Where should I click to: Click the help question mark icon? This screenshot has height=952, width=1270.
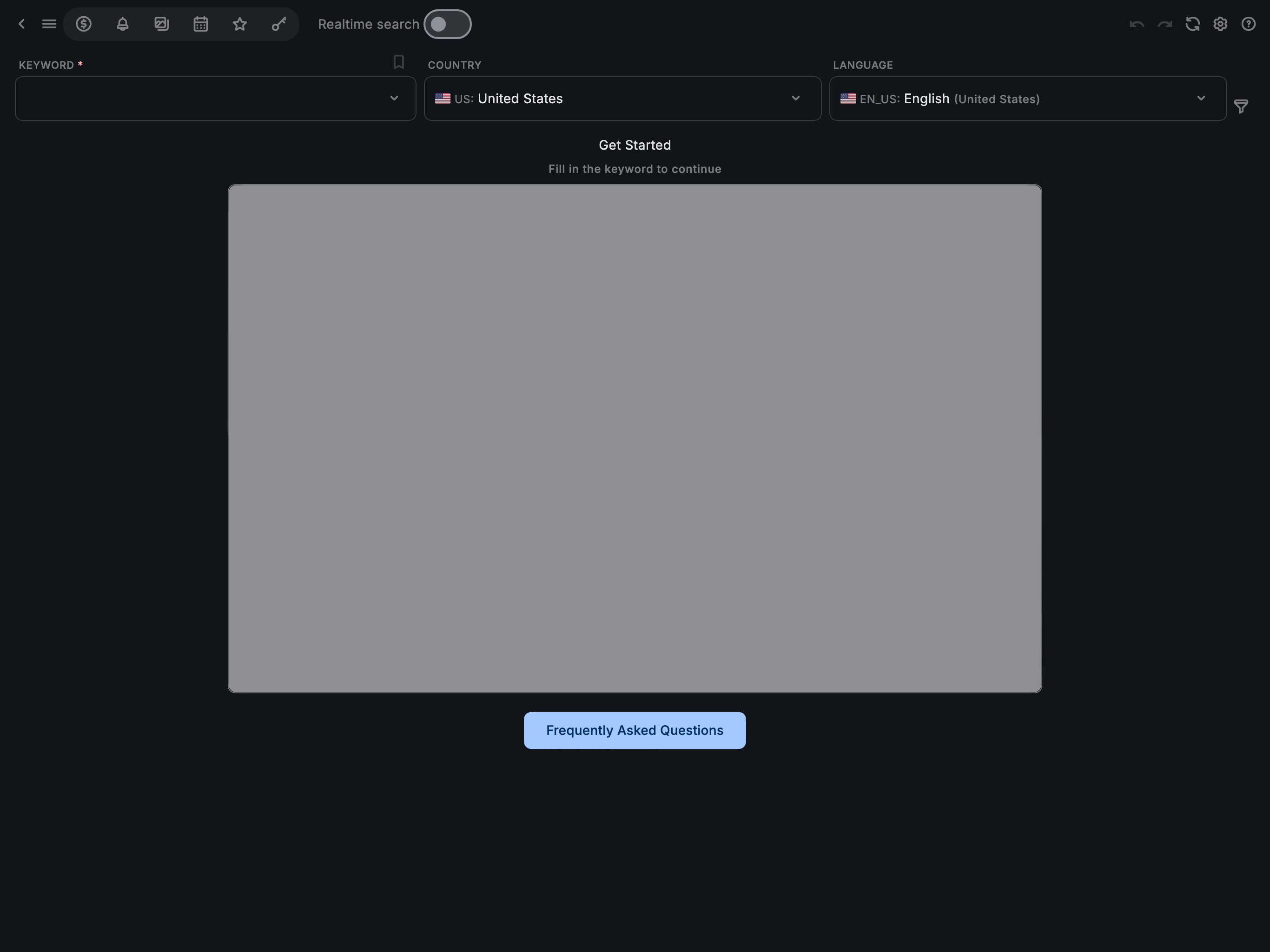tap(1249, 24)
